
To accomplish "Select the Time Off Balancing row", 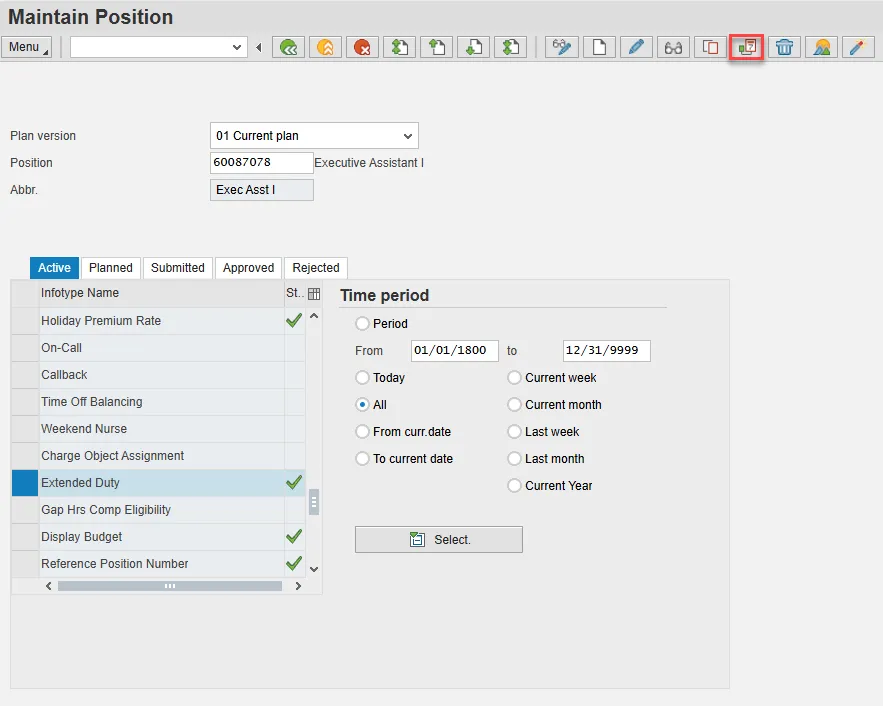I will (x=158, y=402).
